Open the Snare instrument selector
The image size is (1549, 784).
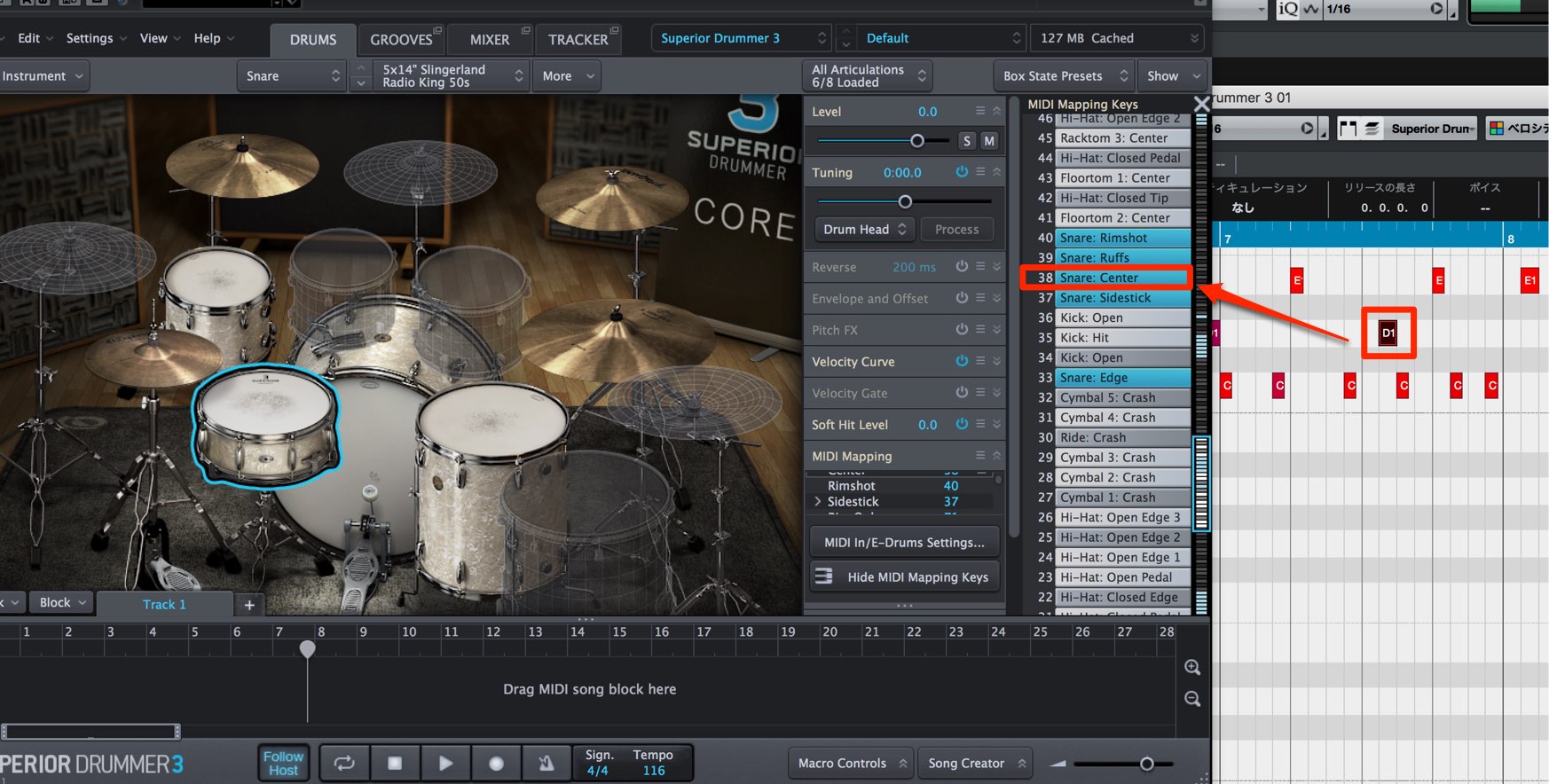point(293,76)
